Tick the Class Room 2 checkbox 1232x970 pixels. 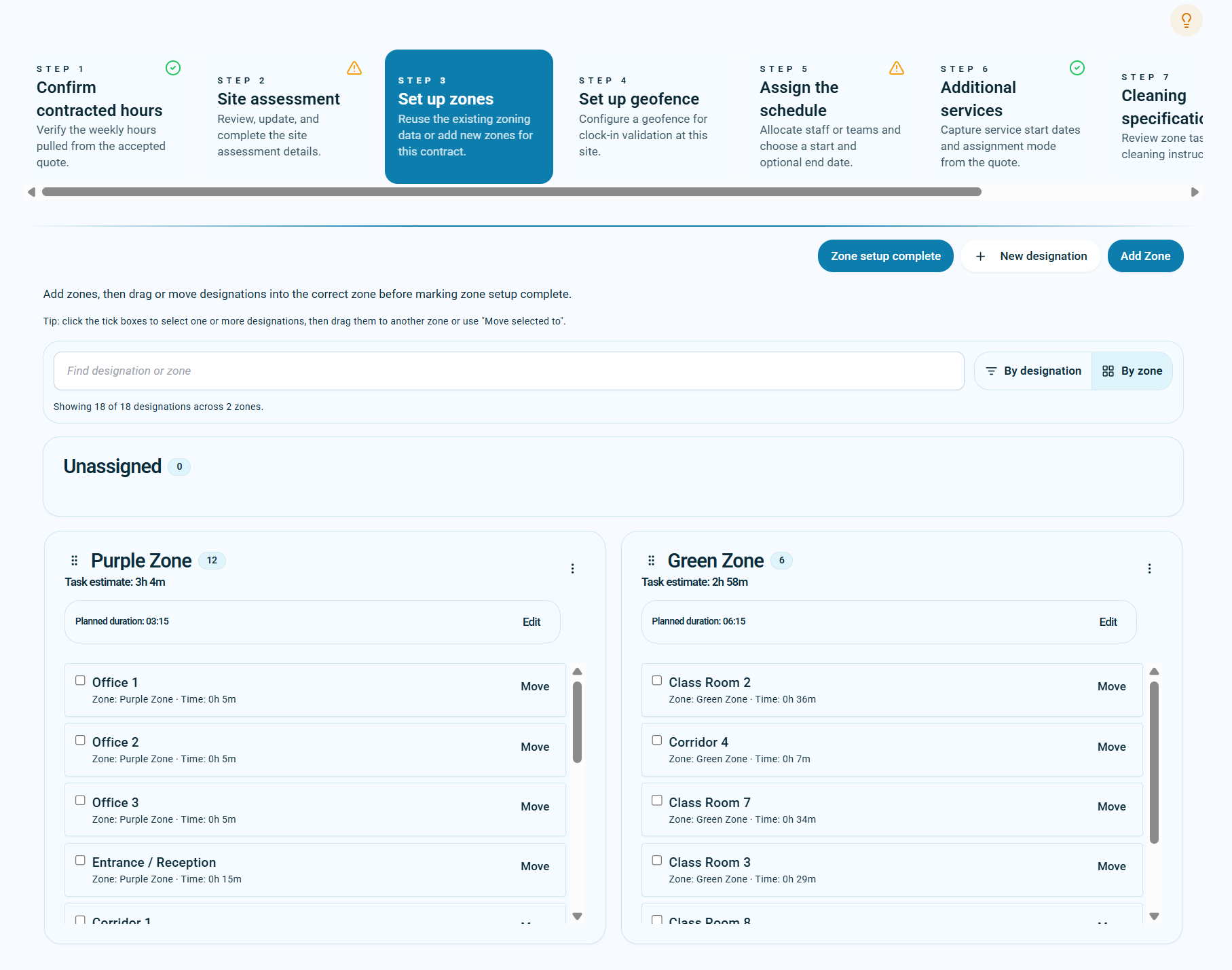click(x=657, y=680)
